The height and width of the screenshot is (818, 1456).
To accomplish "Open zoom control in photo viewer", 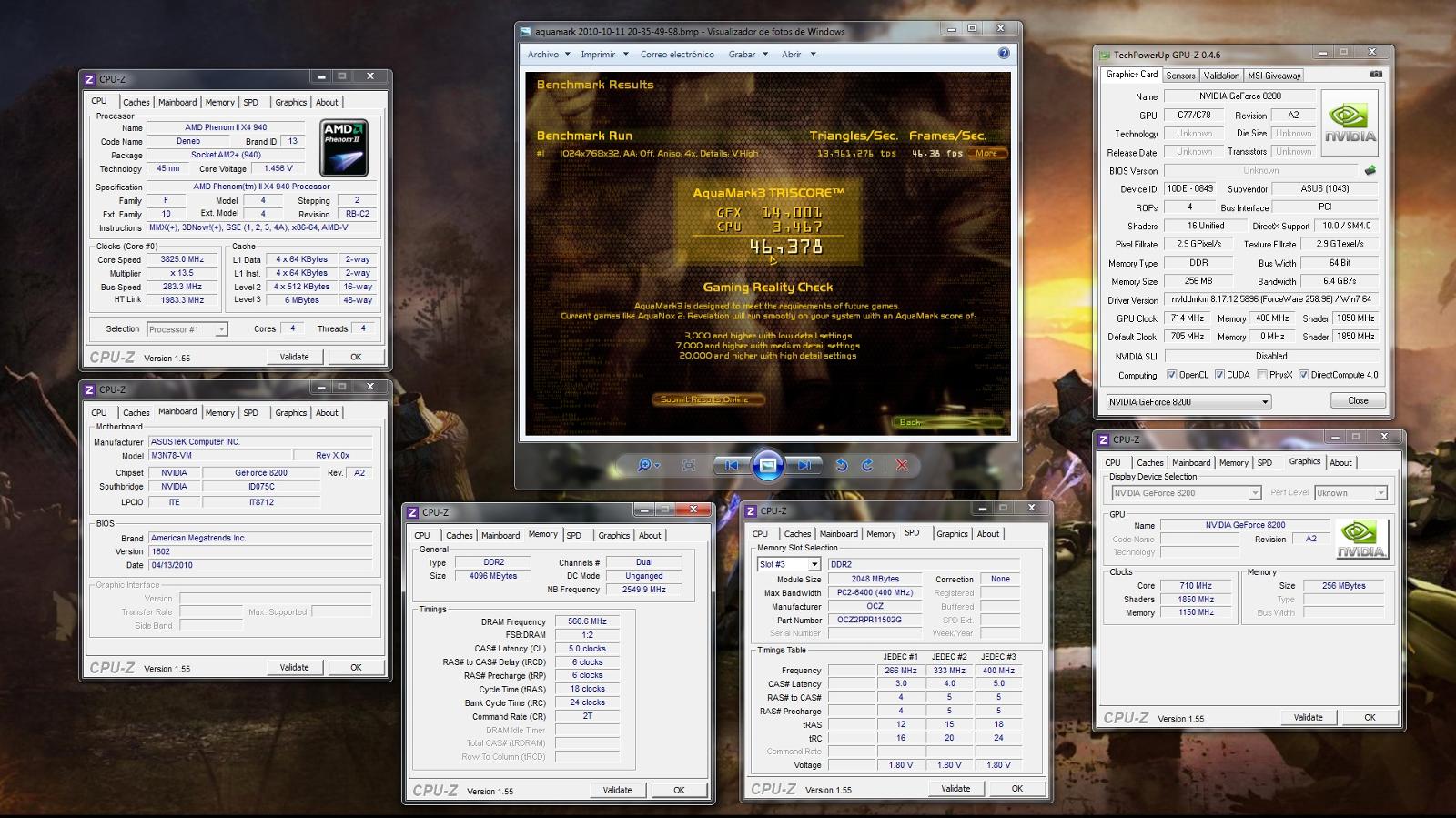I will point(648,465).
